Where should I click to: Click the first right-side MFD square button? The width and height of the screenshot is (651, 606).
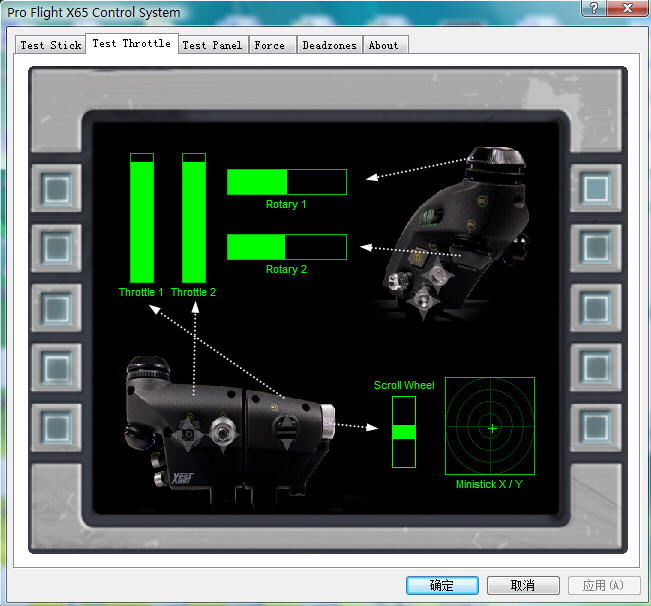(596, 188)
